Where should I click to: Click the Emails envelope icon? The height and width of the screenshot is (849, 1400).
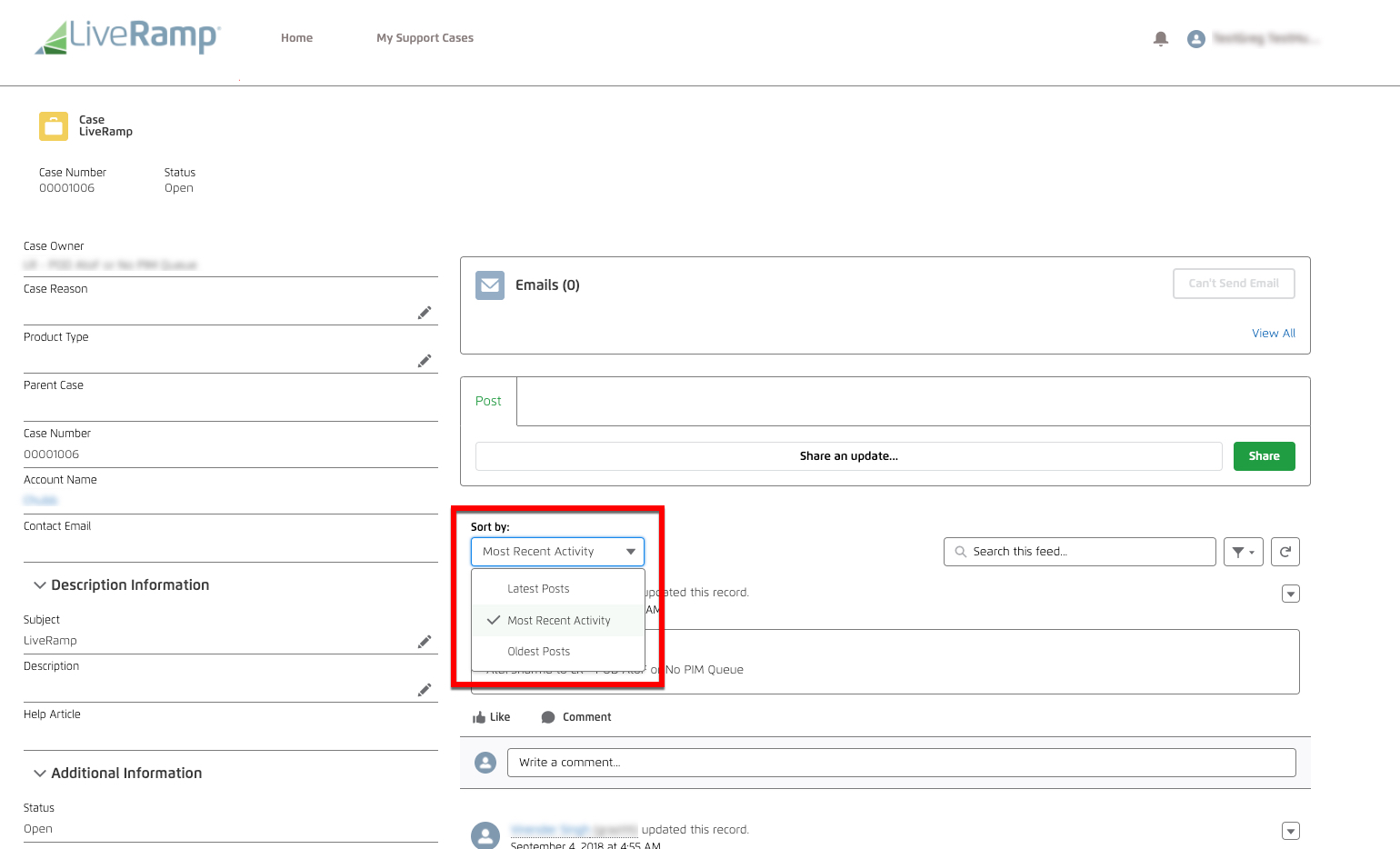(x=490, y=285)
